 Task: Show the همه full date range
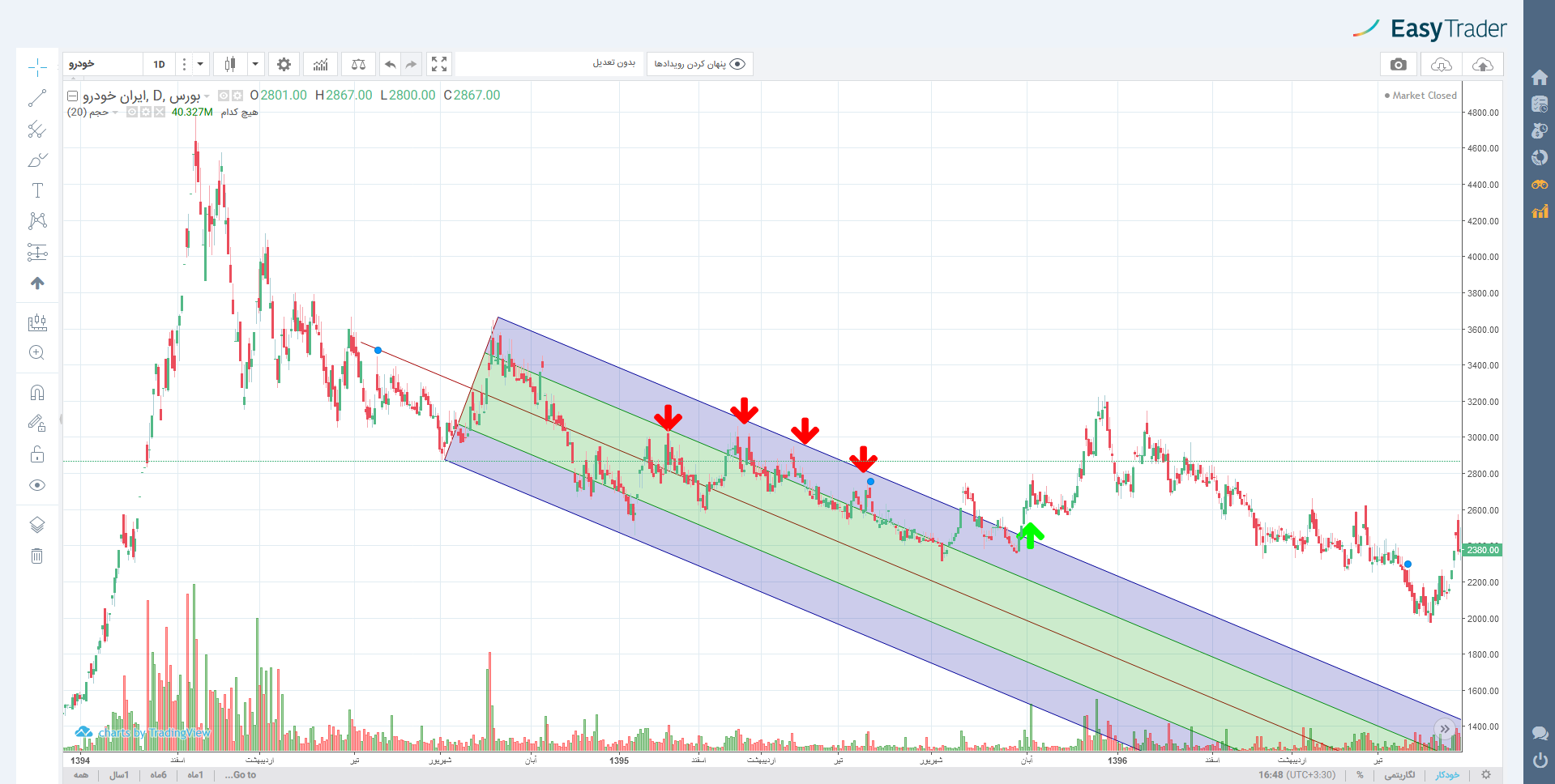(x=81, y=775)
